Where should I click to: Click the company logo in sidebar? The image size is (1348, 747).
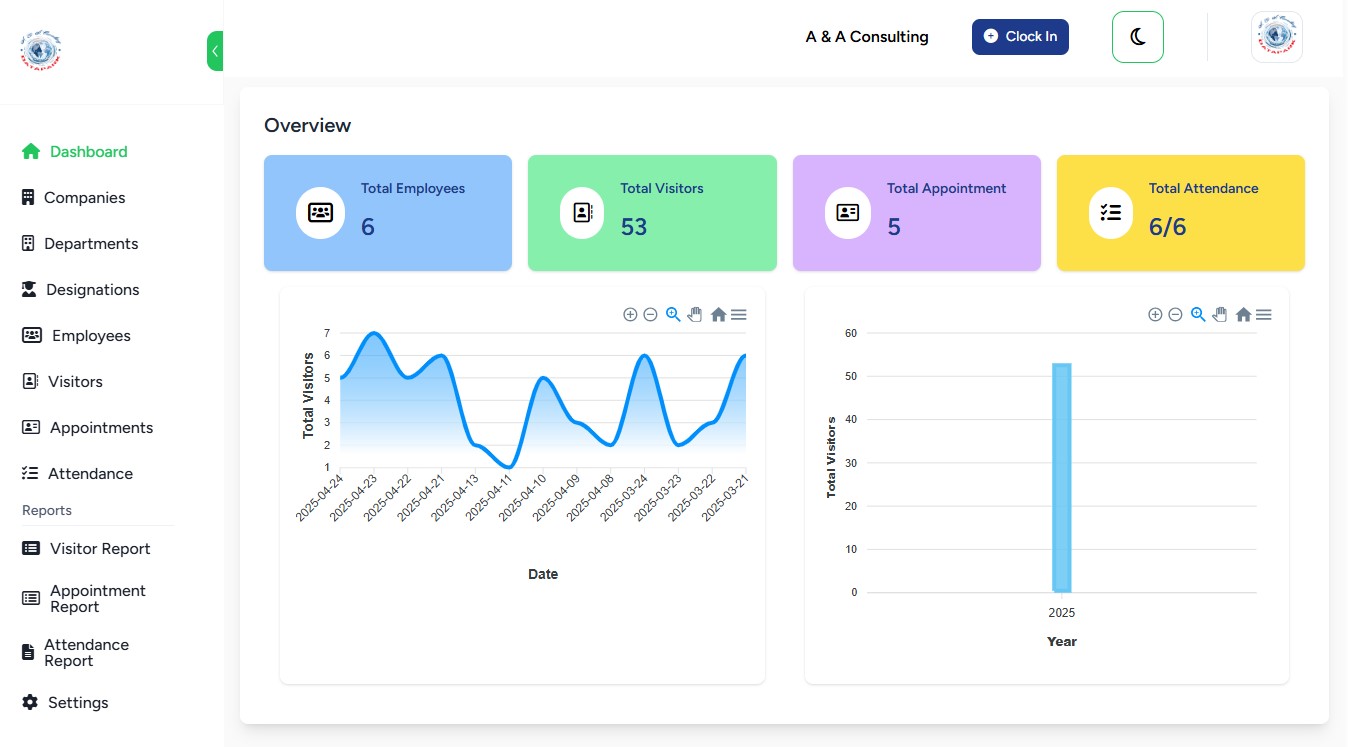click(x=41, y=51)
